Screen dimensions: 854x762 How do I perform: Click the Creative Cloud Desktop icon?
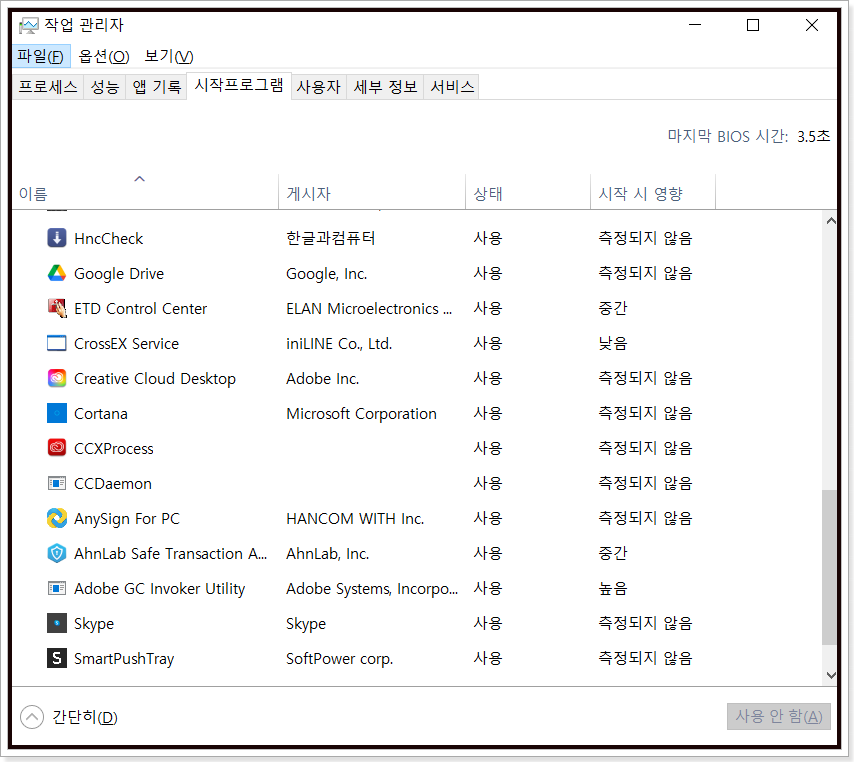click(x=57, y=378)
